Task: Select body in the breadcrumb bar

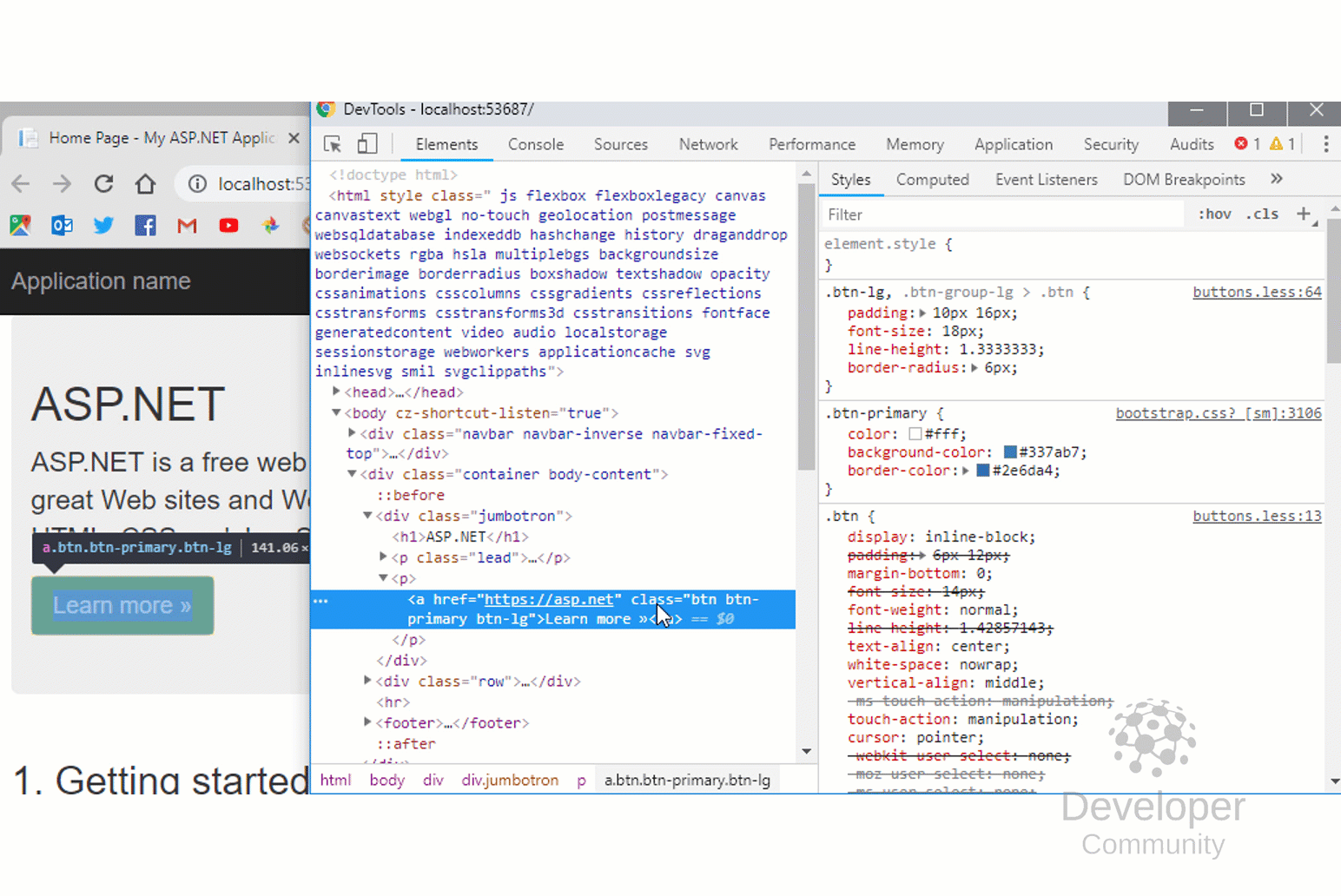Action: [386, 780]
